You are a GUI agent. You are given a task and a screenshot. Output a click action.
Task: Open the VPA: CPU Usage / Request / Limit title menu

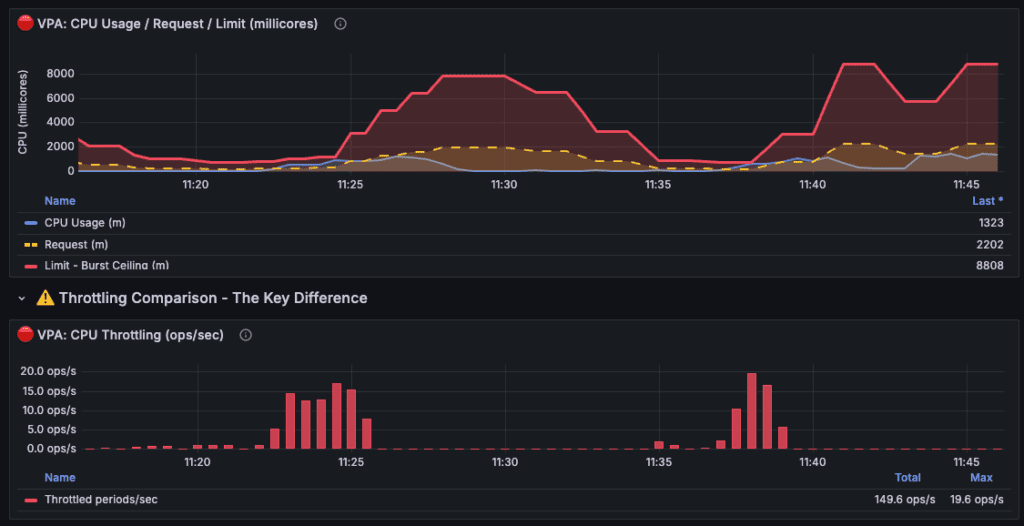pyautogui.click(x=177, y=24)
